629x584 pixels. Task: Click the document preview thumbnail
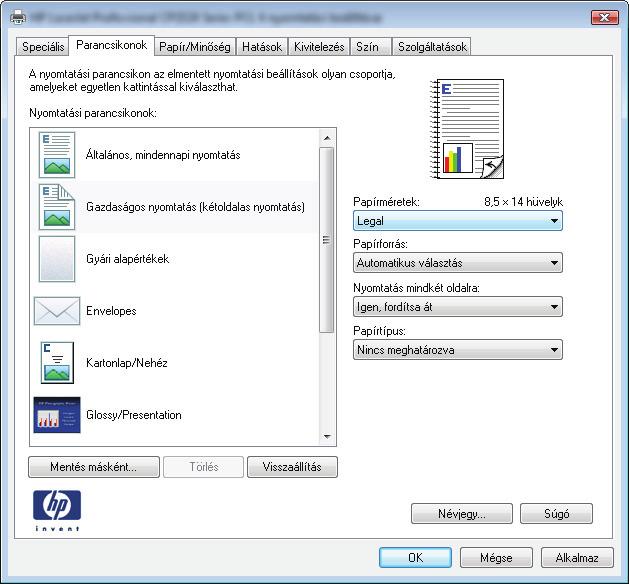(x=467, y=129)
